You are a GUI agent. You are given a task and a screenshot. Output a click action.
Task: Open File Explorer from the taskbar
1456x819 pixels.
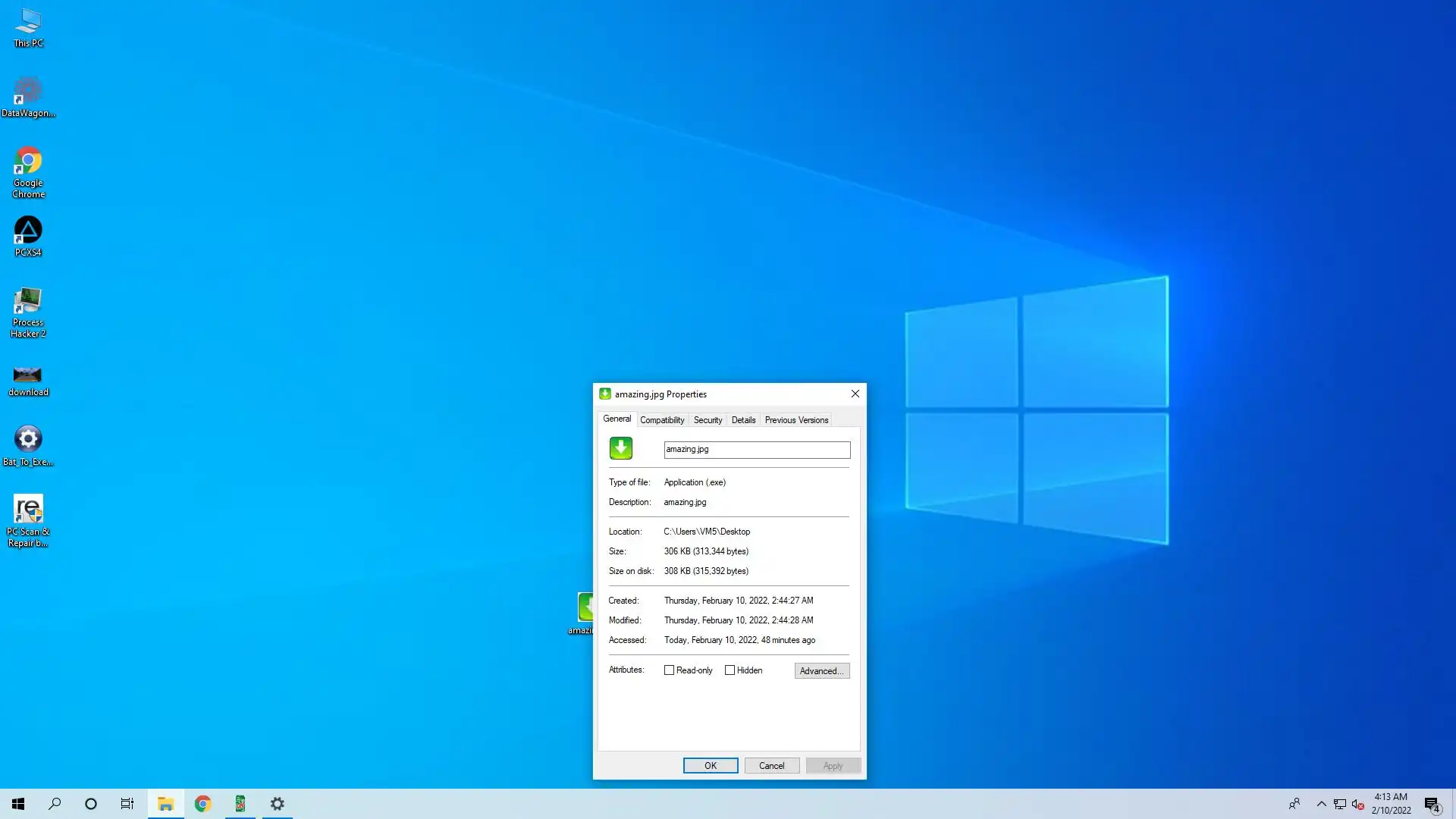pos(165,804)
